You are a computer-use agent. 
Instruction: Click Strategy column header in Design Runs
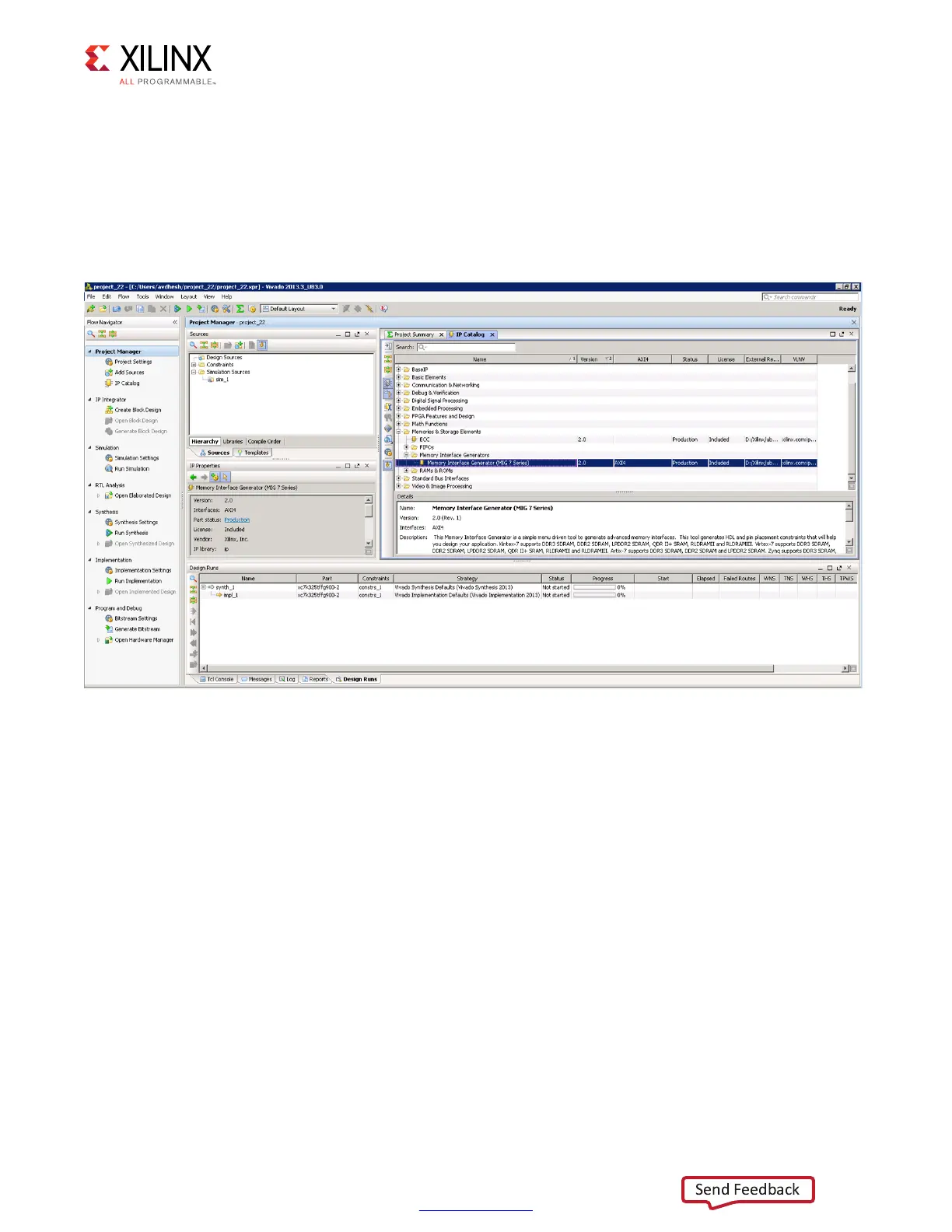tap(467, 579)
